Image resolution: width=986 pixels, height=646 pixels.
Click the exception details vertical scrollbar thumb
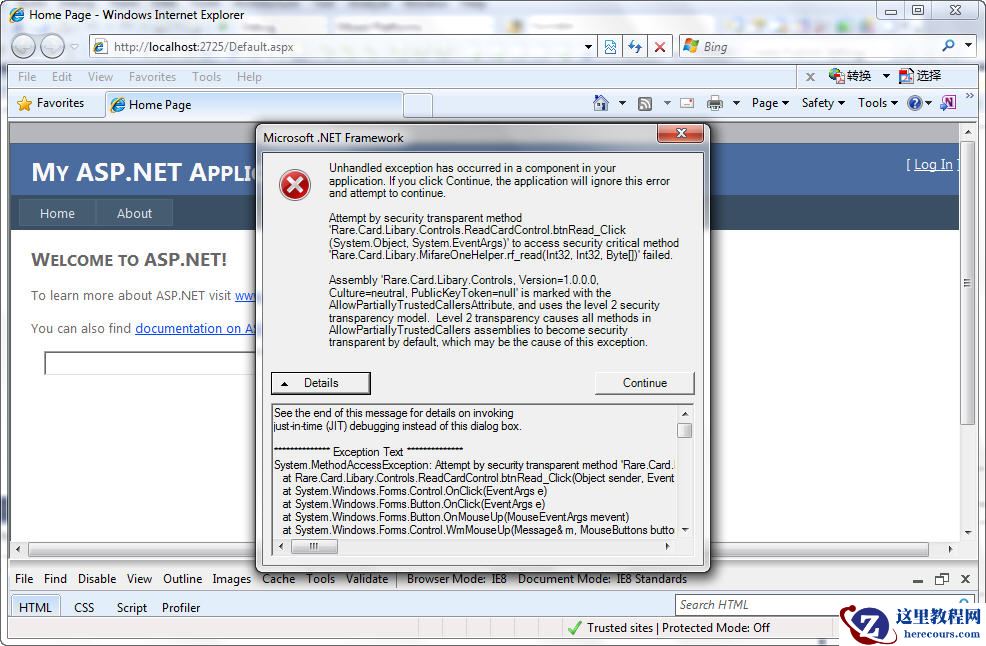pos(685,430)
